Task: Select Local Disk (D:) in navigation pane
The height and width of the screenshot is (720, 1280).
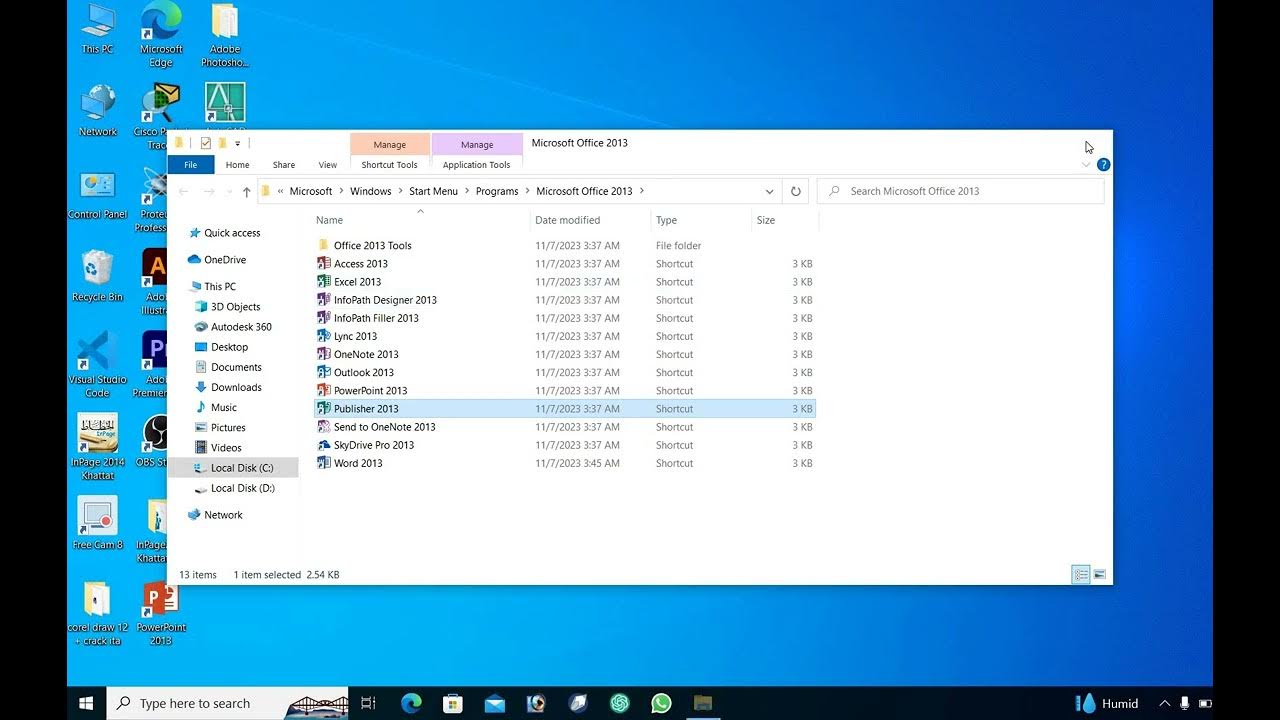Action: (242, 488)
